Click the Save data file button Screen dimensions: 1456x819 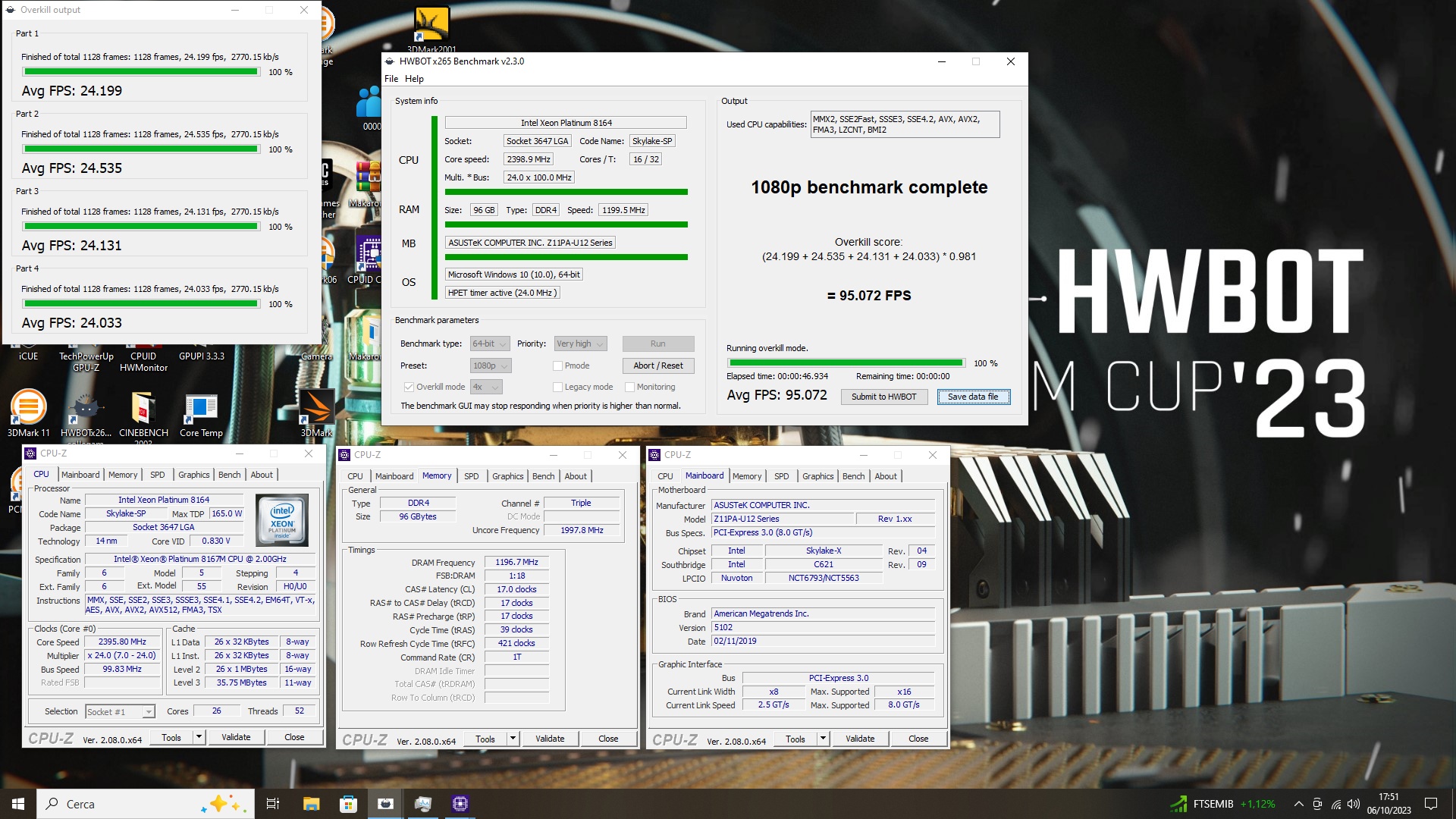click(973, 397)
